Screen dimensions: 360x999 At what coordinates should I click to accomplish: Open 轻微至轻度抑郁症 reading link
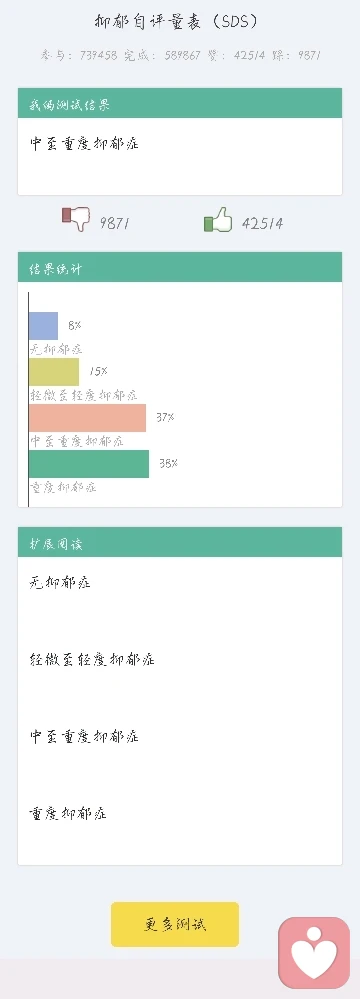click(92, 659)
